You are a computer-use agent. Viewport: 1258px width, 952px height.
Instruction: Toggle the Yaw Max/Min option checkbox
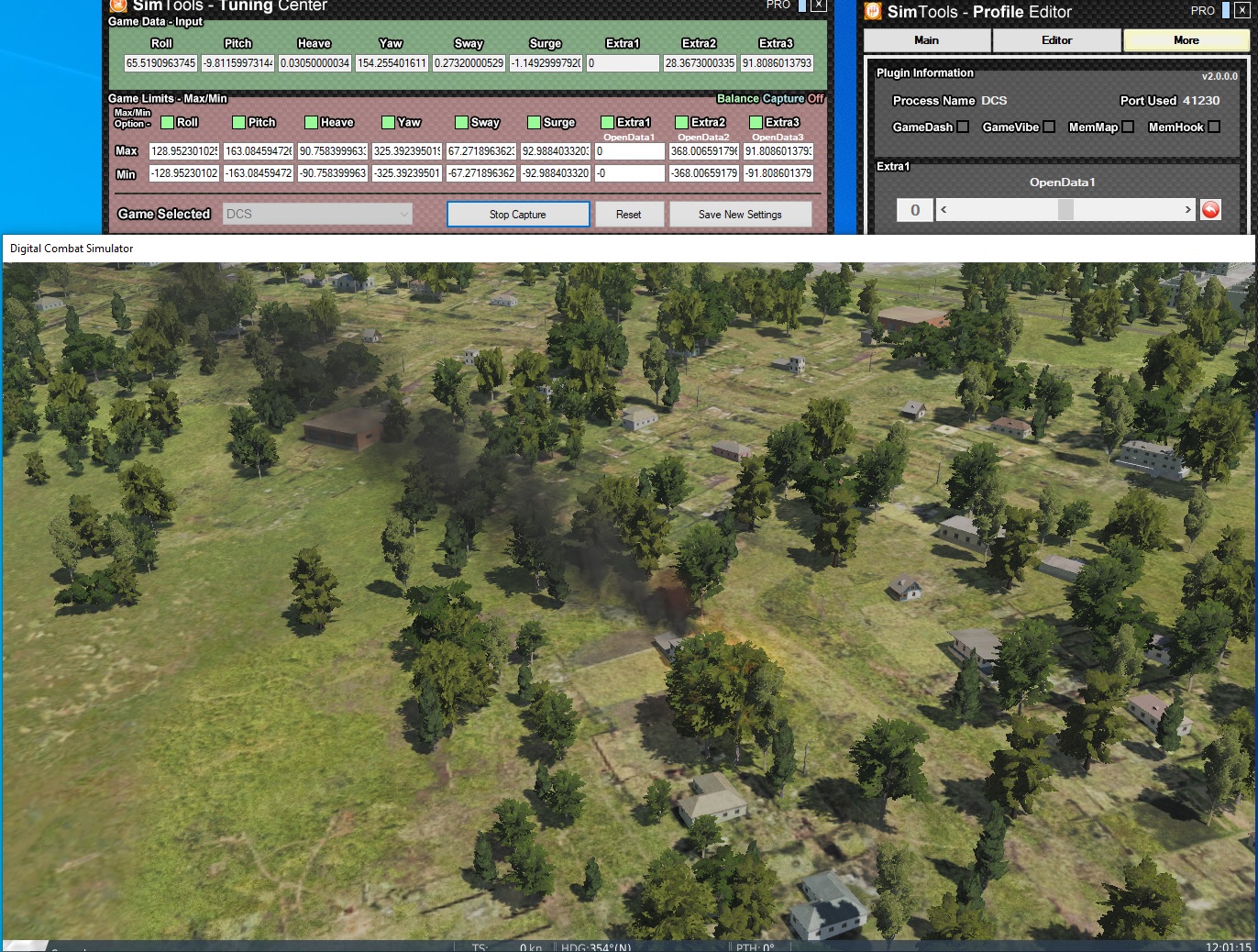point(388,122)
